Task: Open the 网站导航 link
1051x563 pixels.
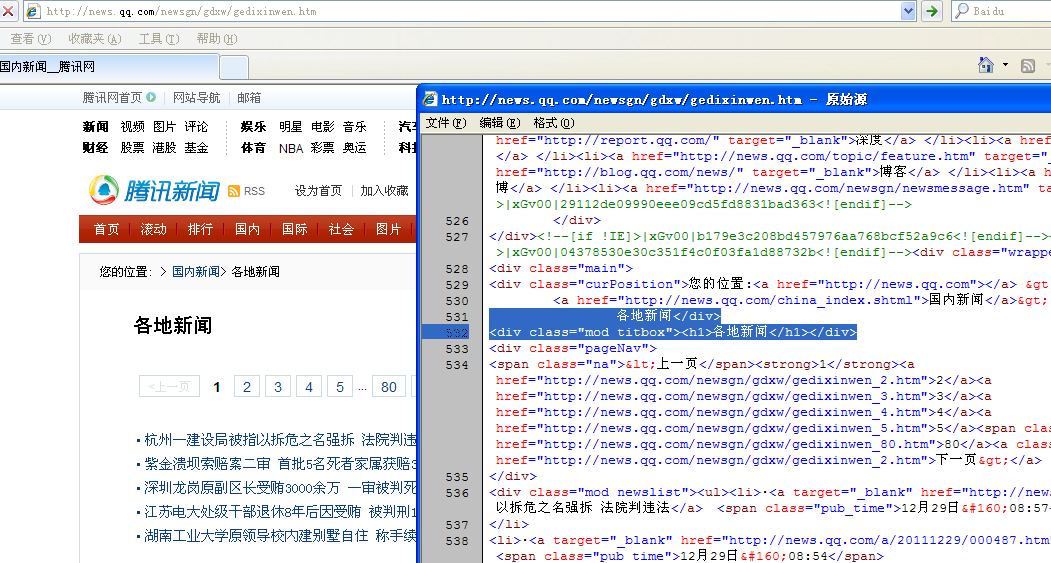Action: (196, 98)
